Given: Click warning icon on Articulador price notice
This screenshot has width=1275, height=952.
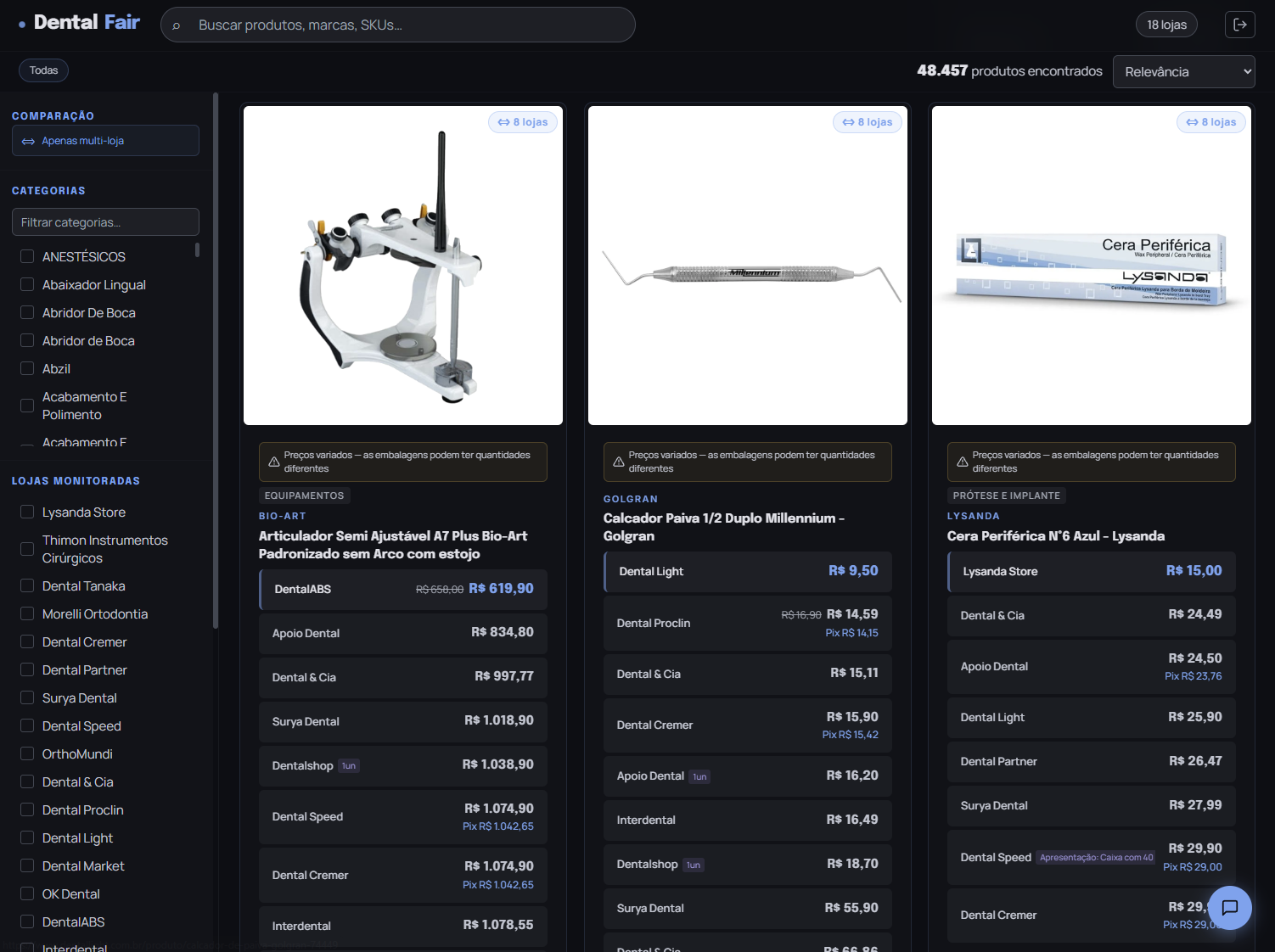Looking at the screenshot, I should coord(274,462).
